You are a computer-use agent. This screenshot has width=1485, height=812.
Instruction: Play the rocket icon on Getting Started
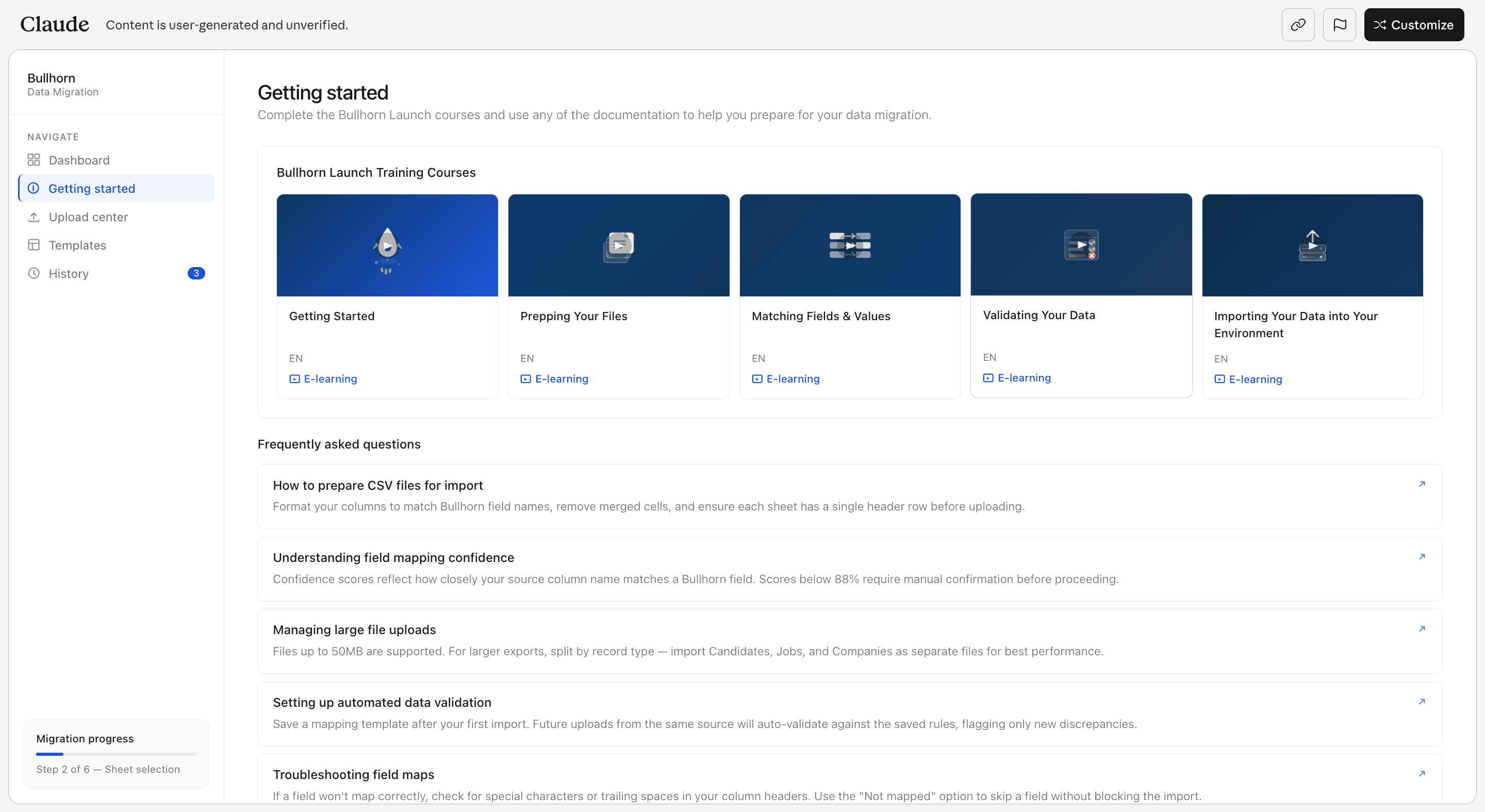tap(387, 250)
